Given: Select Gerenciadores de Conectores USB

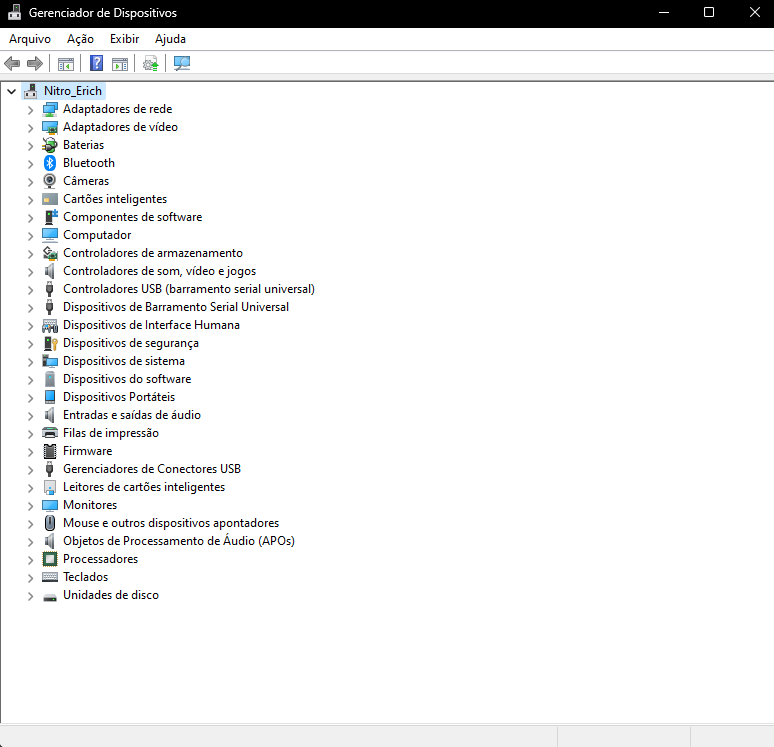Looking at the screenshot, I should (x=152, y=469).
